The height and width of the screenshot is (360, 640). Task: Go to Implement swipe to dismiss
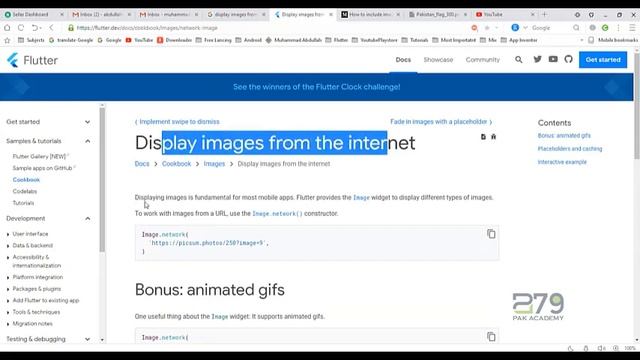[x=177, y=122]
